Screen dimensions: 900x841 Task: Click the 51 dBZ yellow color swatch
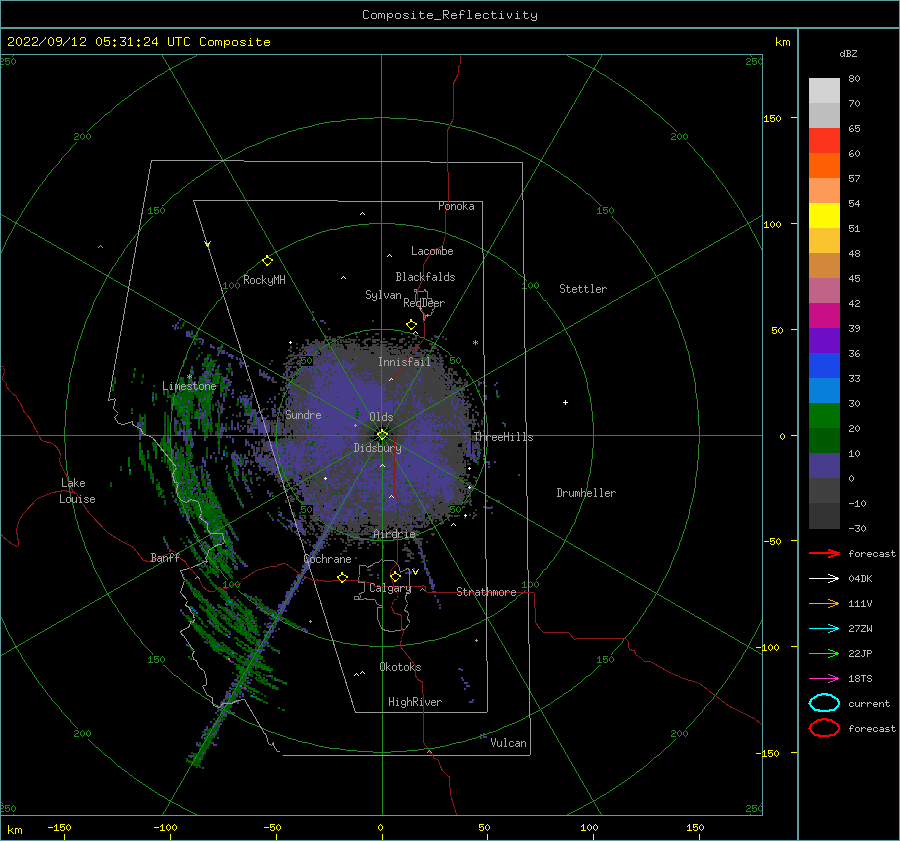(x=824, y=215)
